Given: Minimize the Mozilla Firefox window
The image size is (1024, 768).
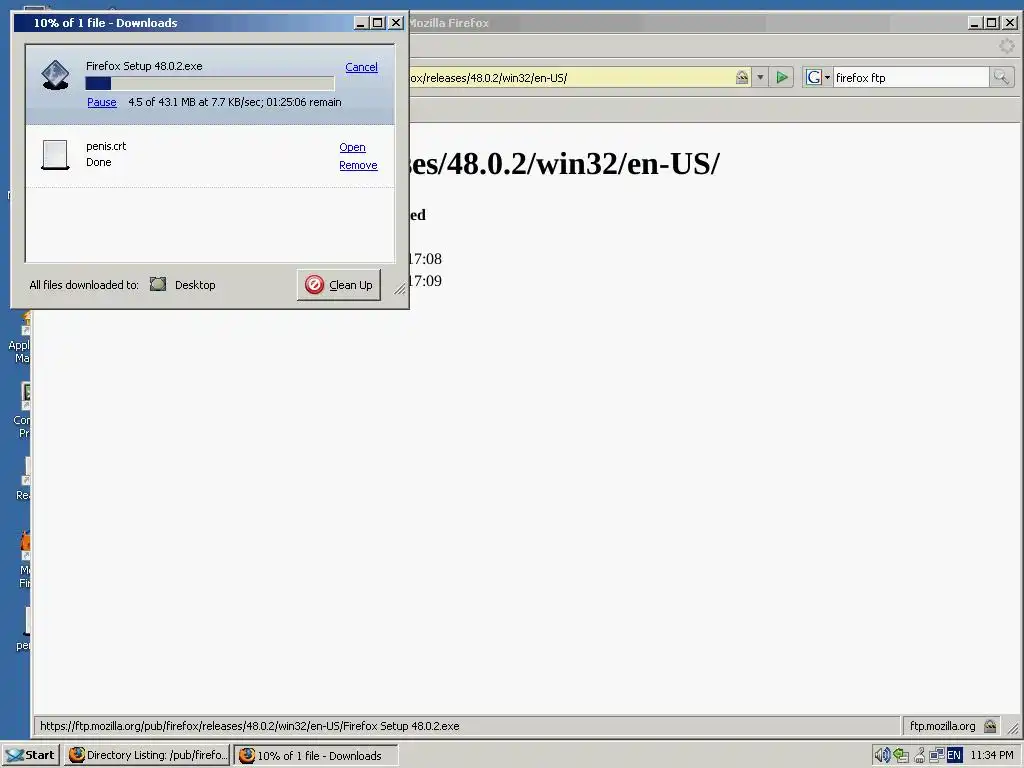Looking at the screenshot, I should (974, 23).
